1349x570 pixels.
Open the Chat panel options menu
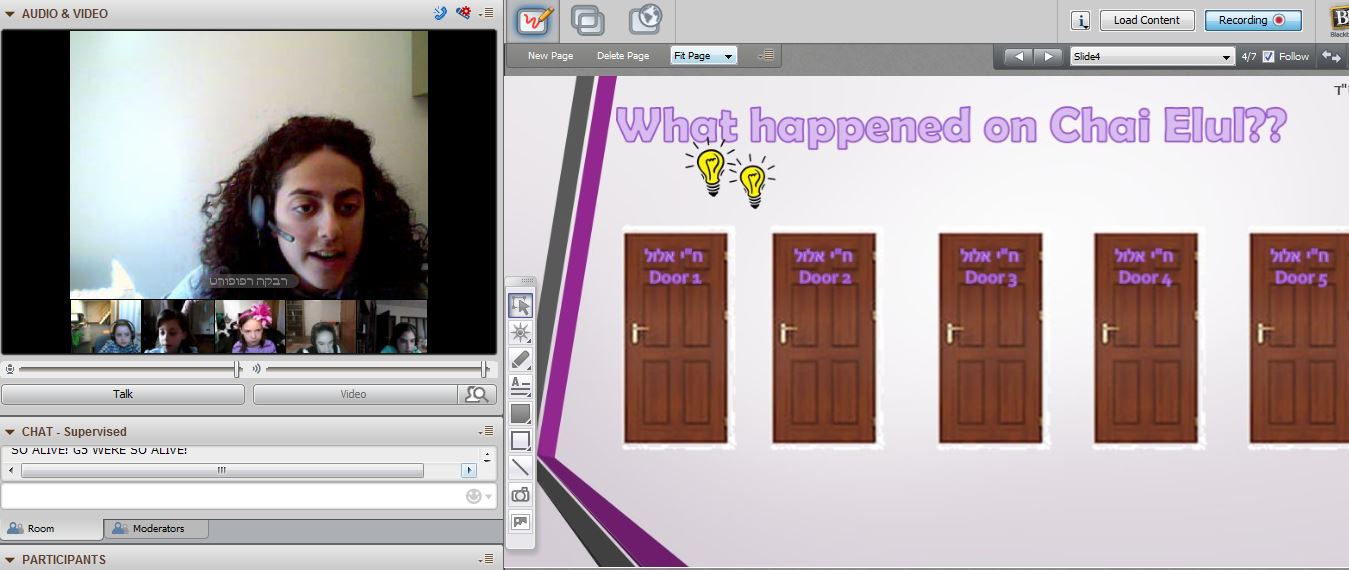pyautogui.click(x=486, y=432)
